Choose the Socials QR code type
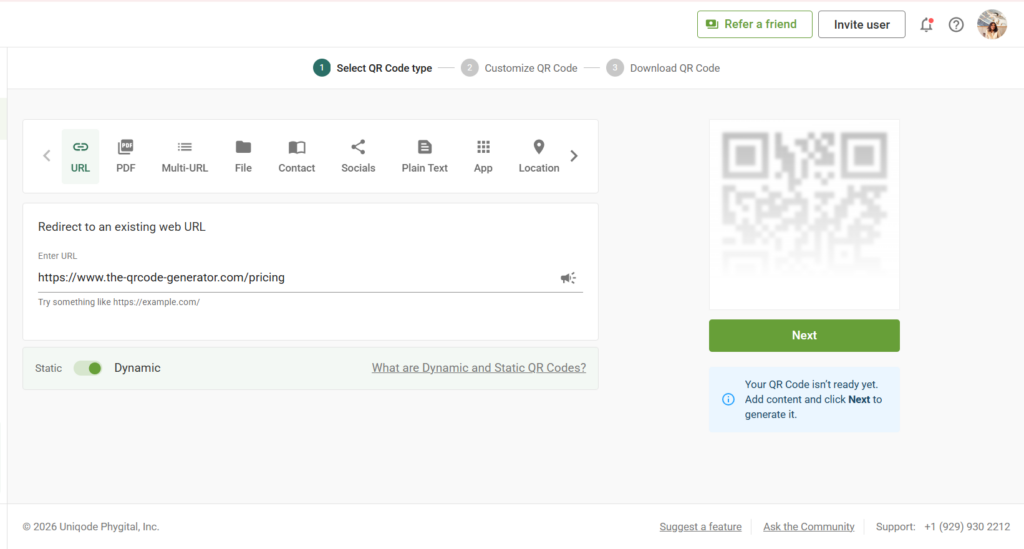The height and width of the screenshot is (549, 1024). (x=358, y=156)
